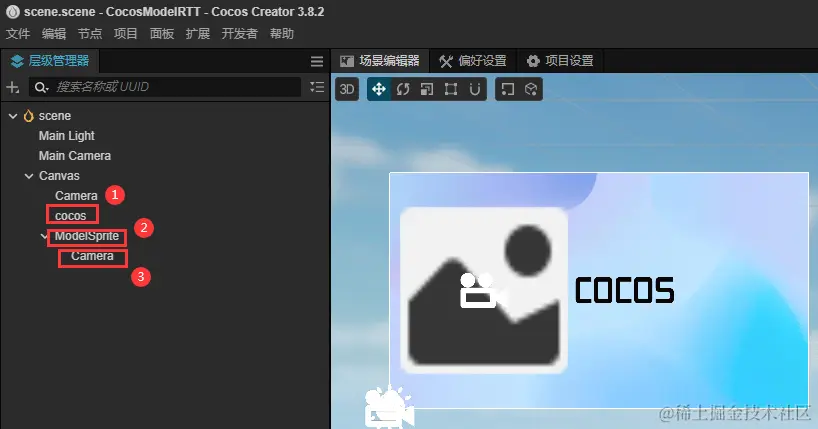Select the scale gizmo tool
Viewport: 818px width, 429px height.
pyautogui.click(x=427, y=89)
